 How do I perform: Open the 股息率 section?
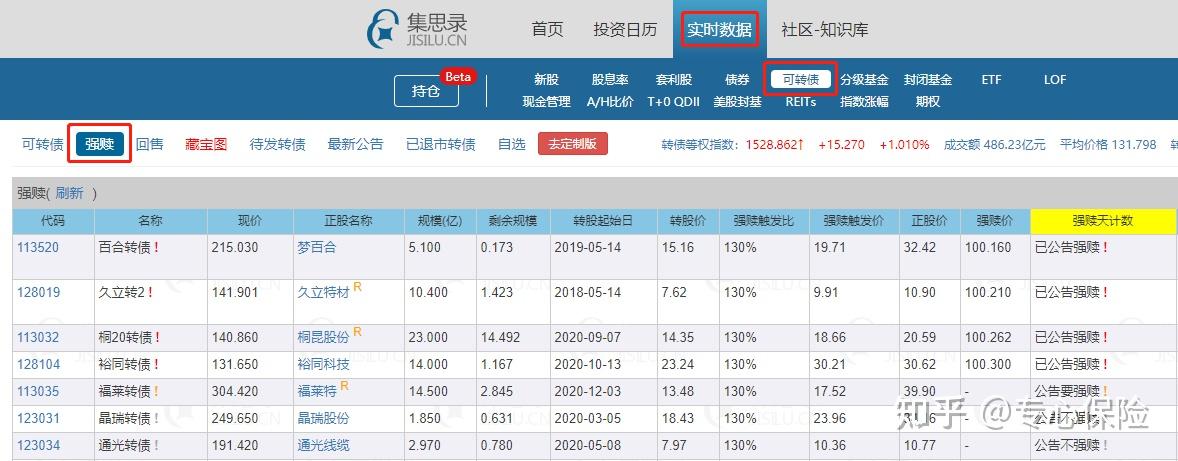(x=610, y=80)
